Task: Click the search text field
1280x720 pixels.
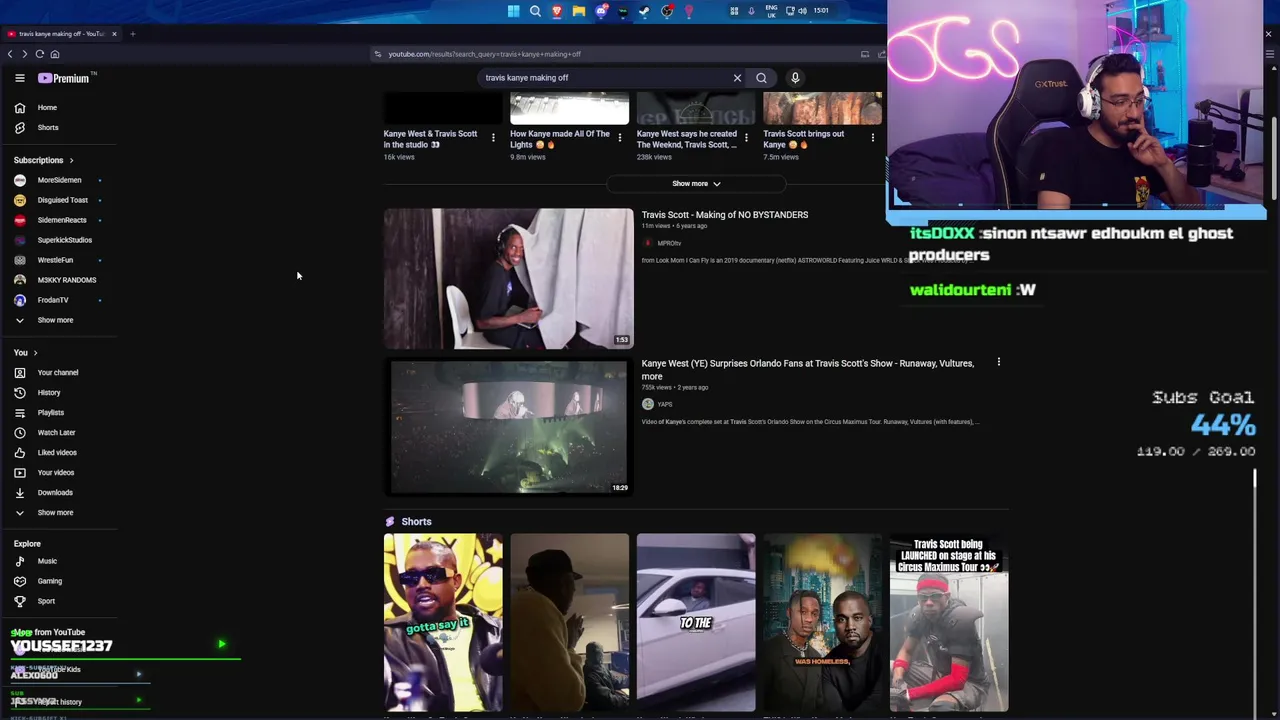Action: tap(605, 78)
